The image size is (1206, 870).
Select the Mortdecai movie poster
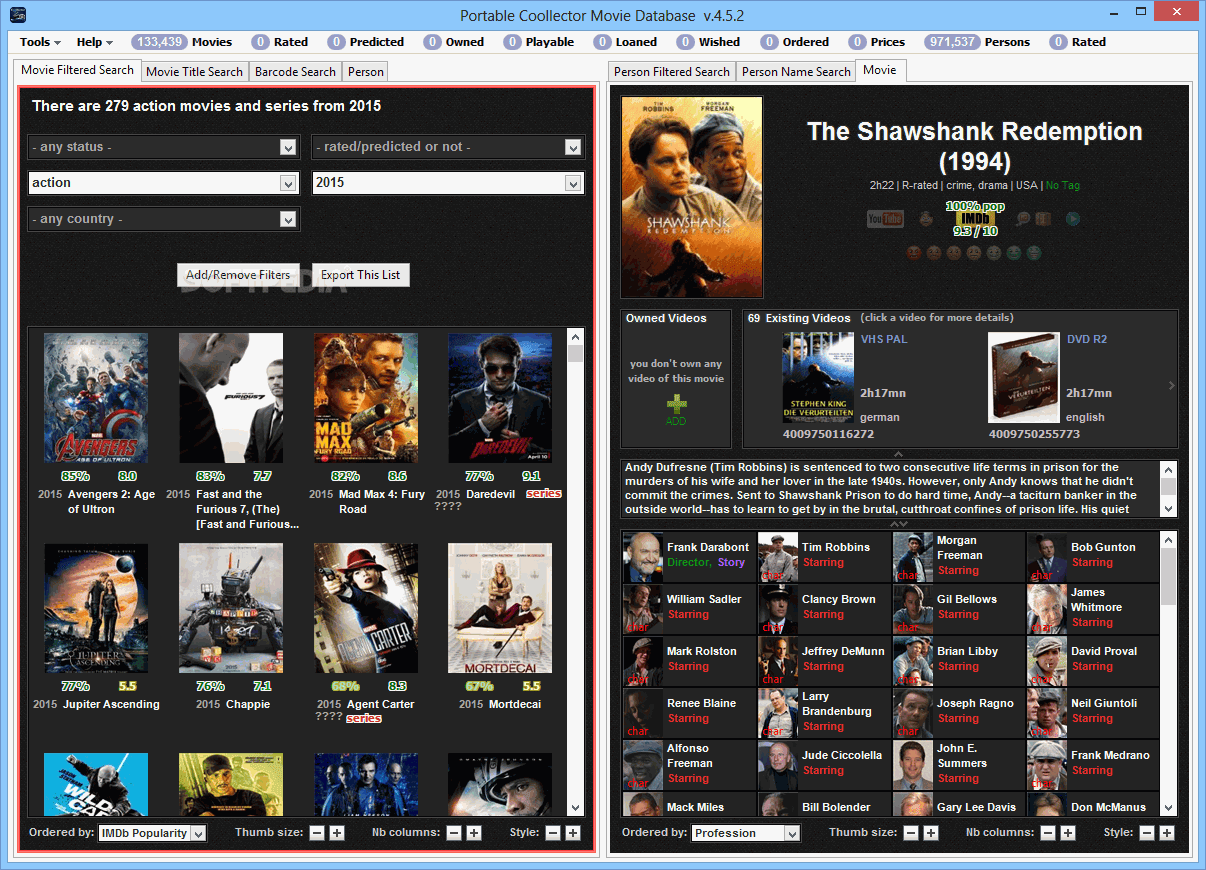click(500, 609)
